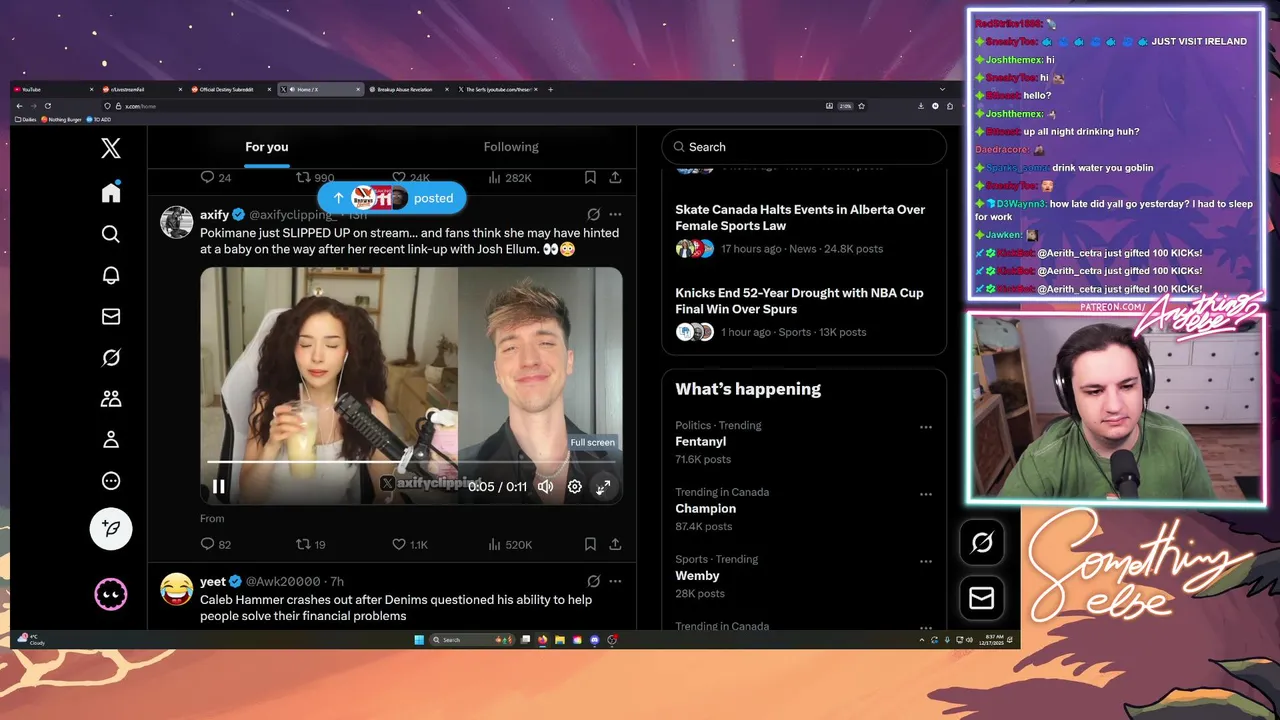The width and height of the screenshot is (1280, 720).
Task: Open more options for Champion trend
Action: pyautogui.click(x=926, y=494)
